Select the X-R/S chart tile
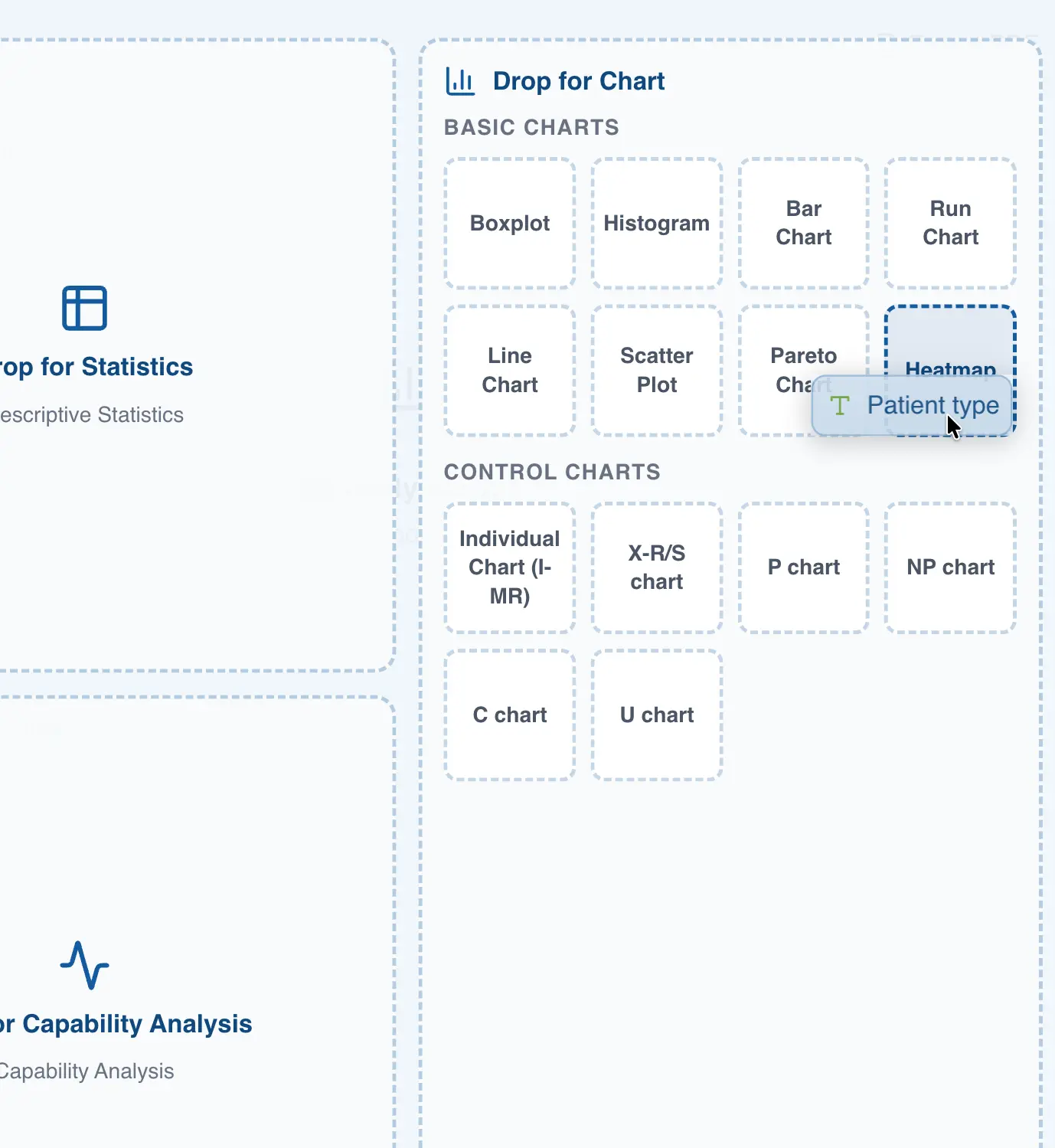1055x1148 pixels. 657,567
